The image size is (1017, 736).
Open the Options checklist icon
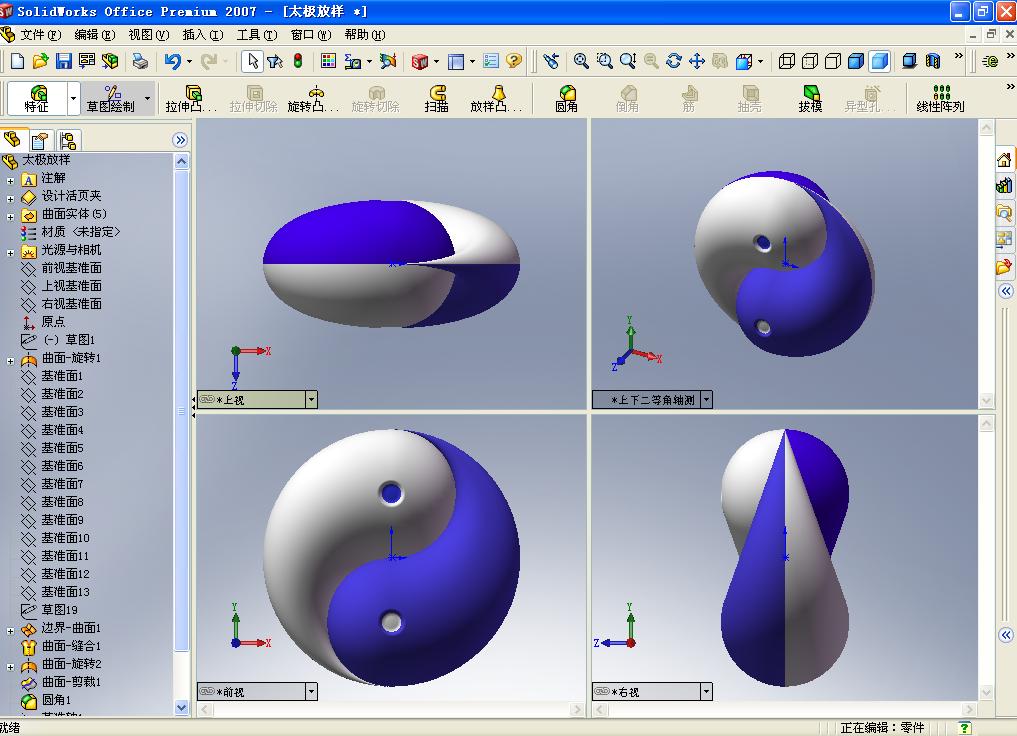point(491,61)
